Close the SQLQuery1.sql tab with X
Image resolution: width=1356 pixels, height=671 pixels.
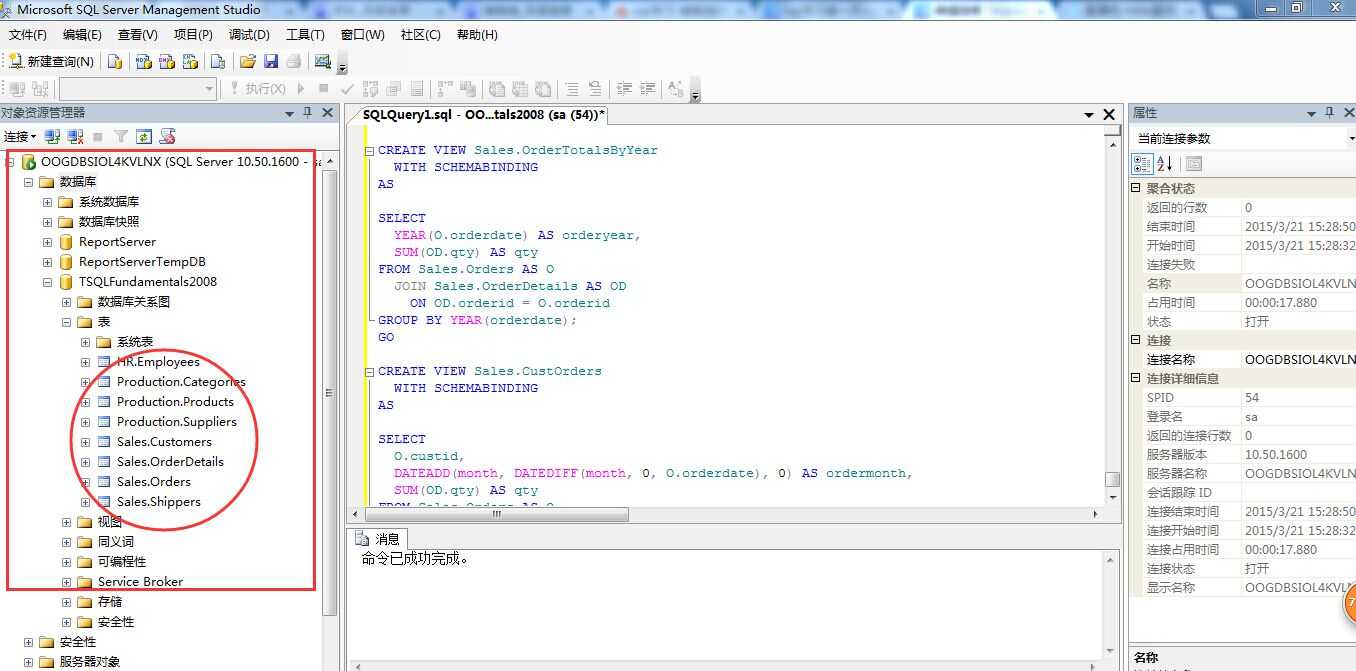tap(1109, 115)
